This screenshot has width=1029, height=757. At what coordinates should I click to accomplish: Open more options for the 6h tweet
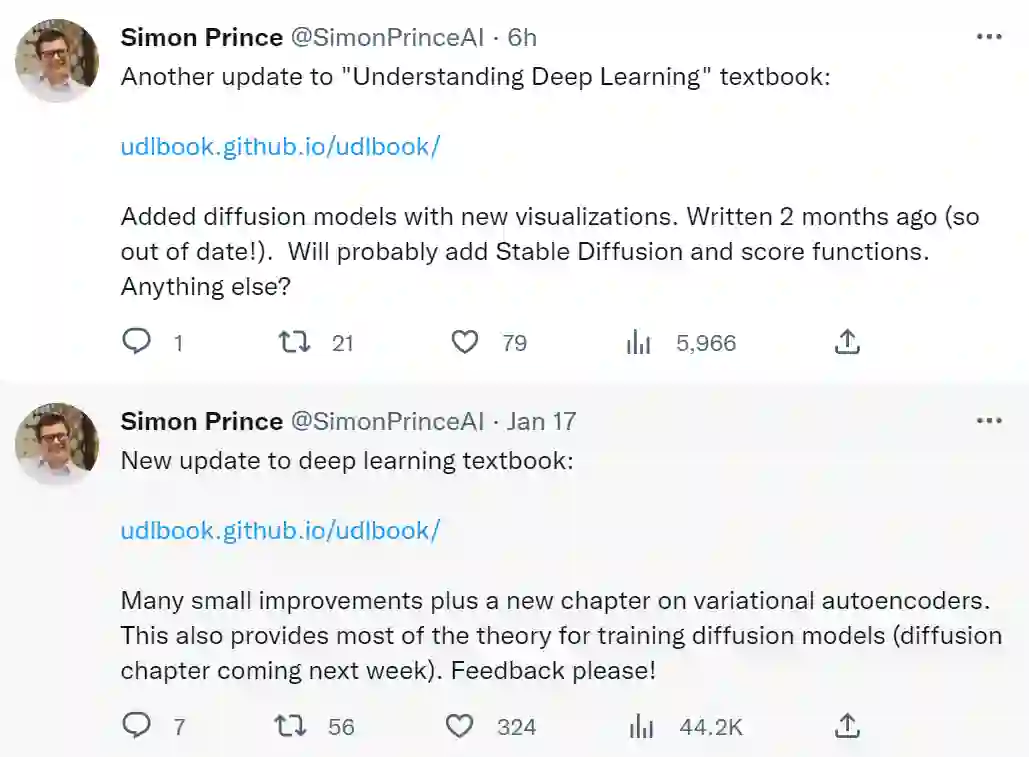pyautogui.click(x=988, y=37)
